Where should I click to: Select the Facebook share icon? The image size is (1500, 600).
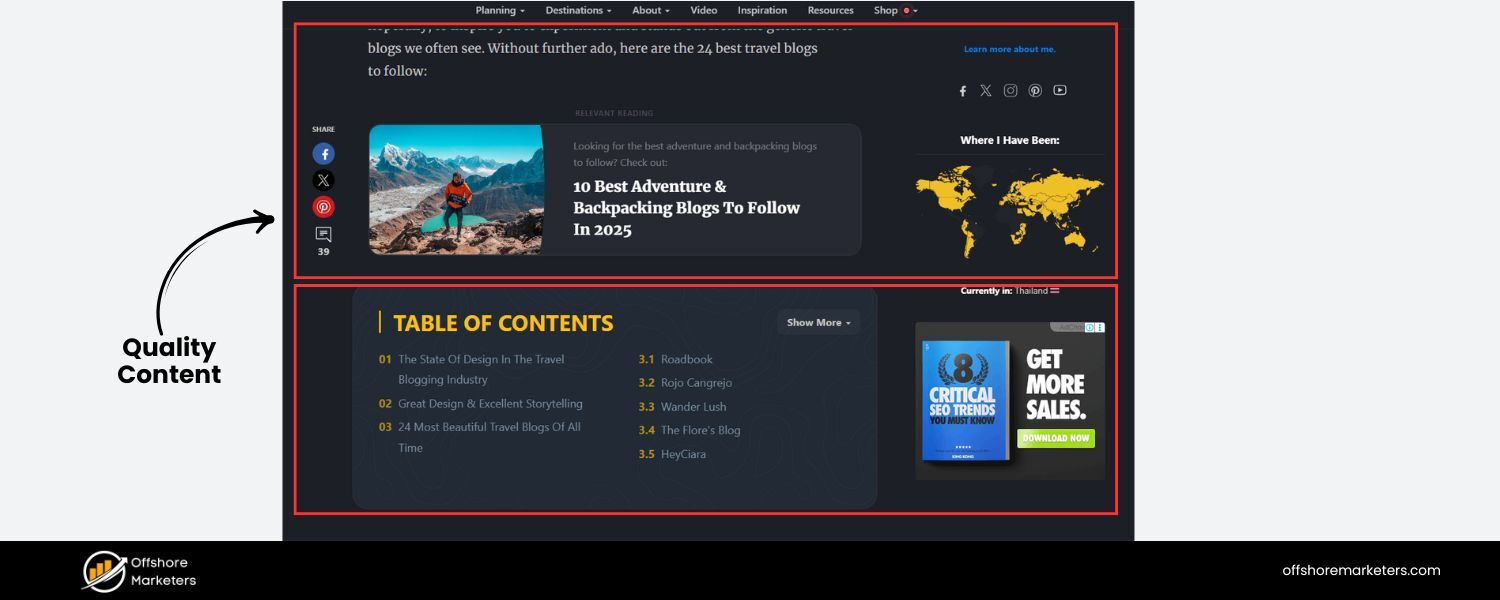coord(323,153)
